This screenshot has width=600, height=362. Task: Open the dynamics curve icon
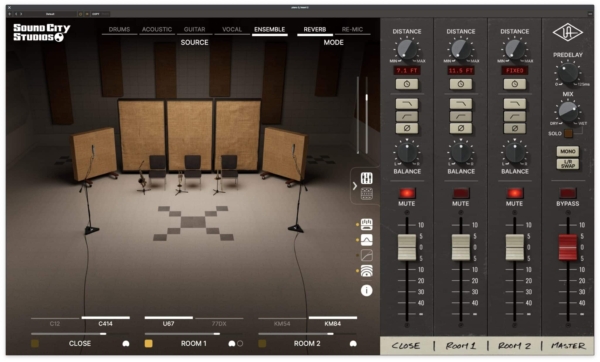point(367,255)
